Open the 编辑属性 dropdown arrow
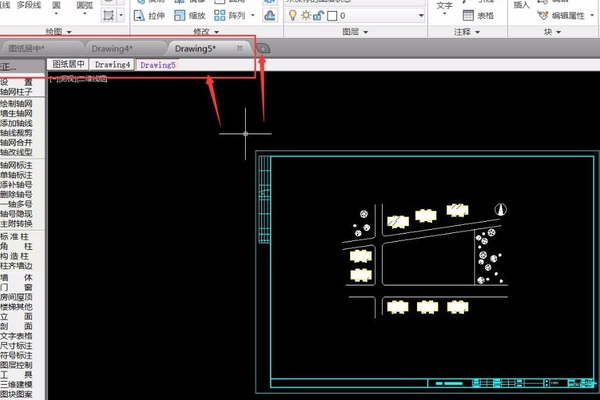Screen dimensions: 600x400 (592, 16)
